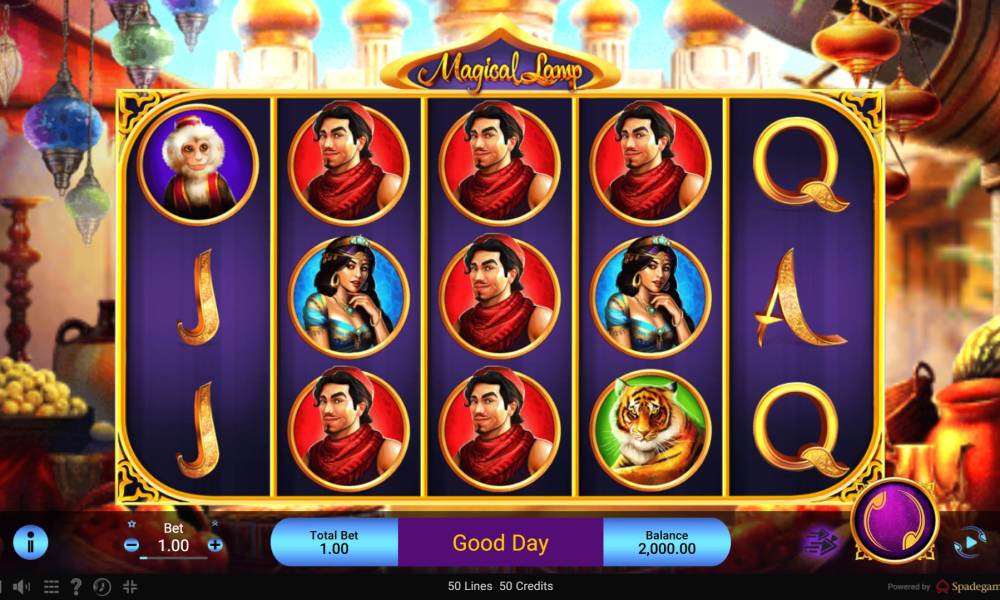
Task: Increase the bet with the plus button
Action: tap(216, 545)
